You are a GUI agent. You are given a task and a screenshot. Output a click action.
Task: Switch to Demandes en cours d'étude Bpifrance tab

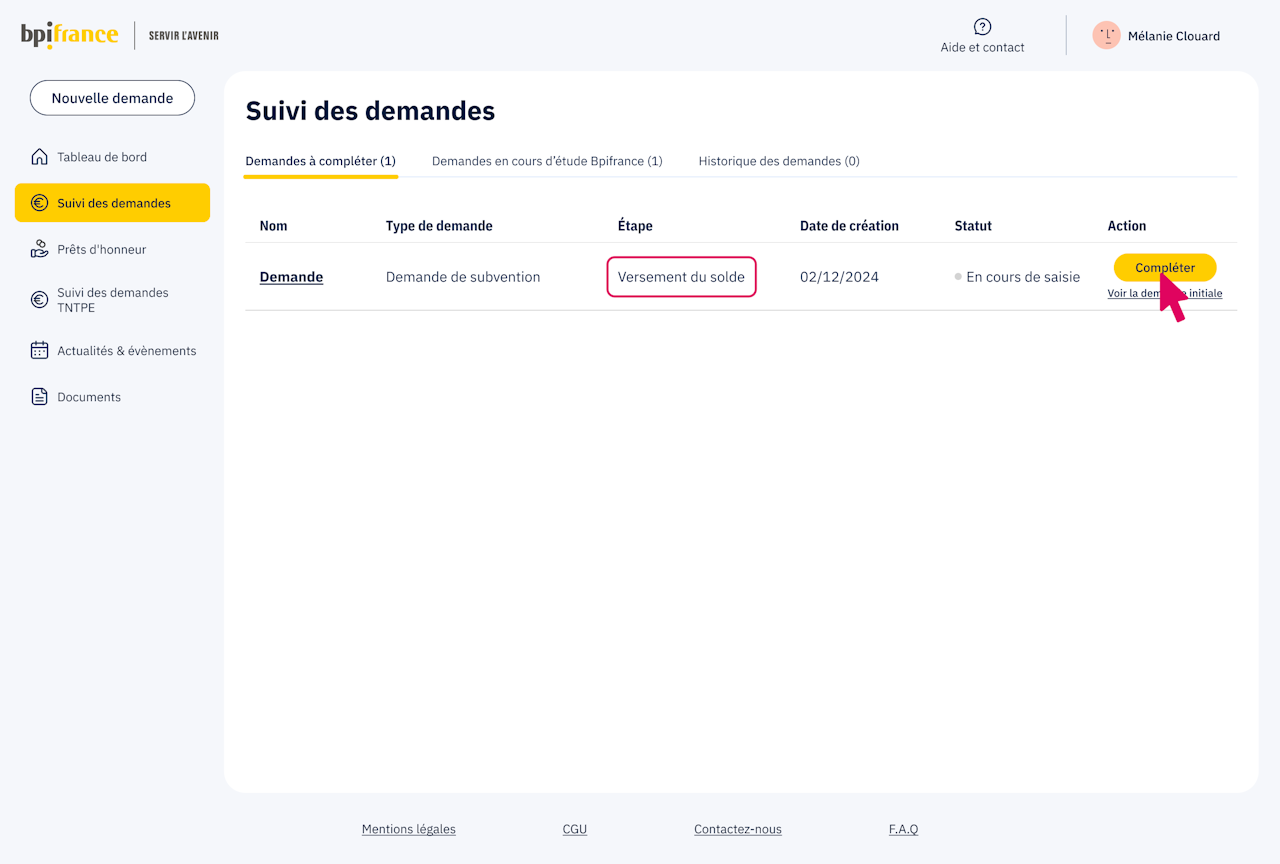click(547, 161)
